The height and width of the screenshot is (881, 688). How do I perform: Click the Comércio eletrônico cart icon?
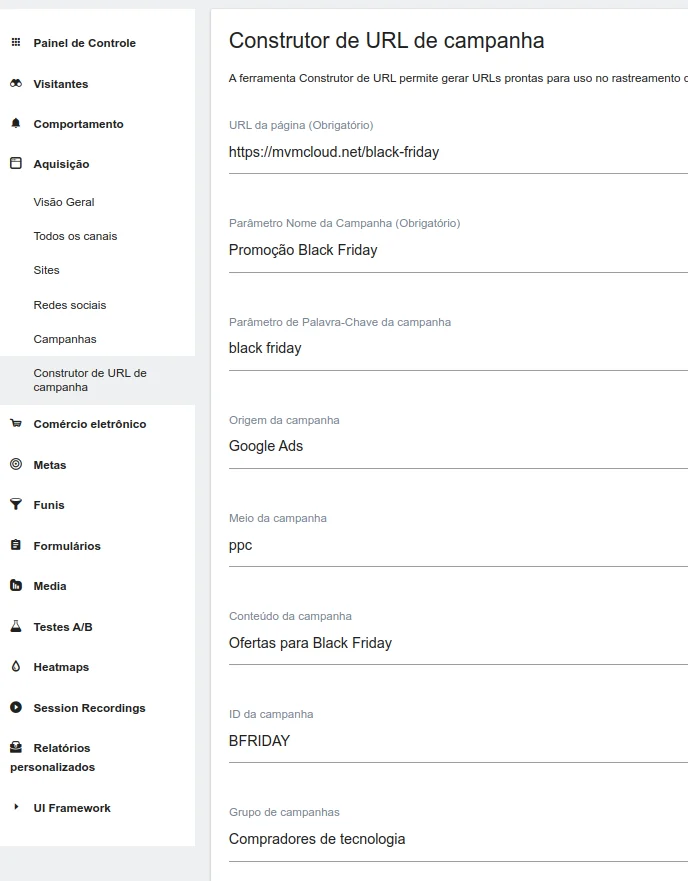coord(15,424)
